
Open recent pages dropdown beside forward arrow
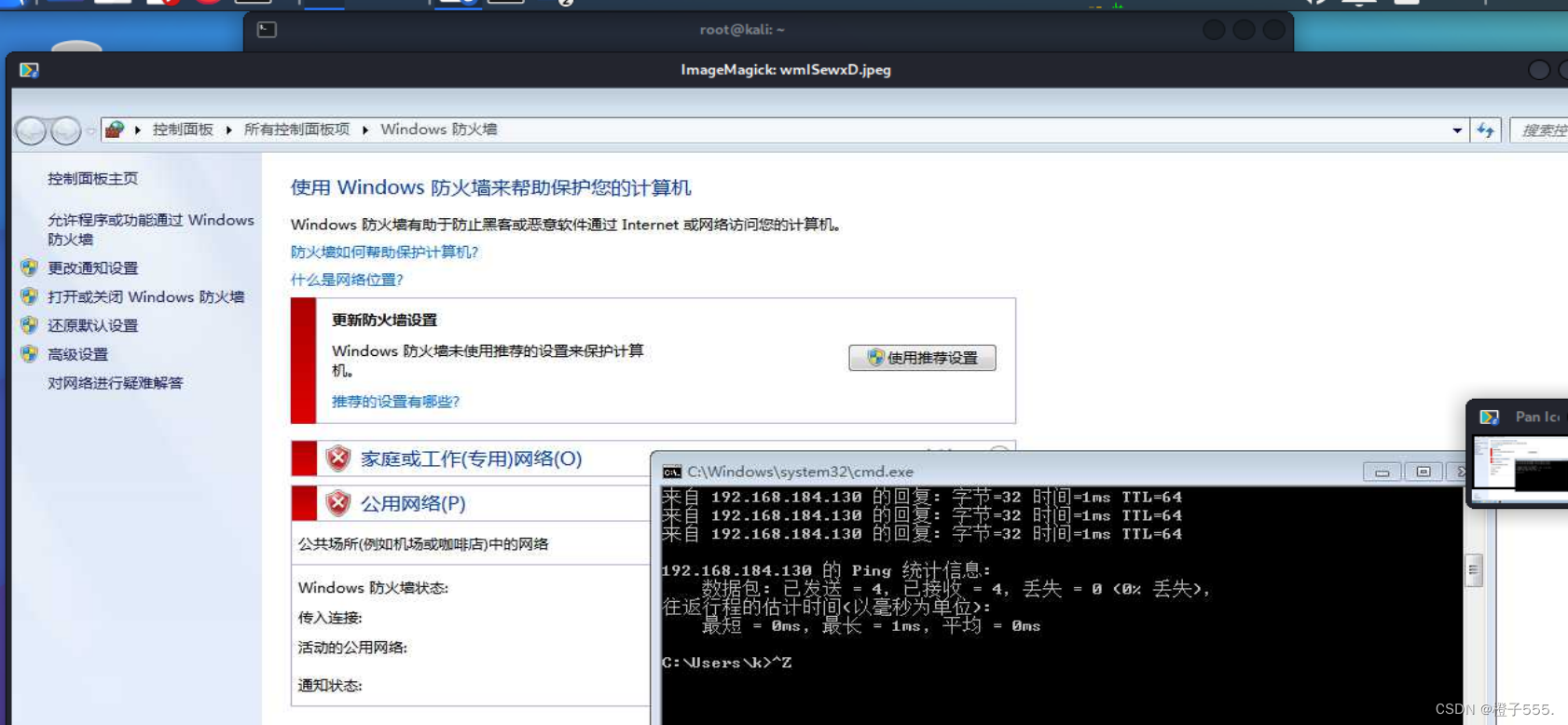(x=90, y=131)
